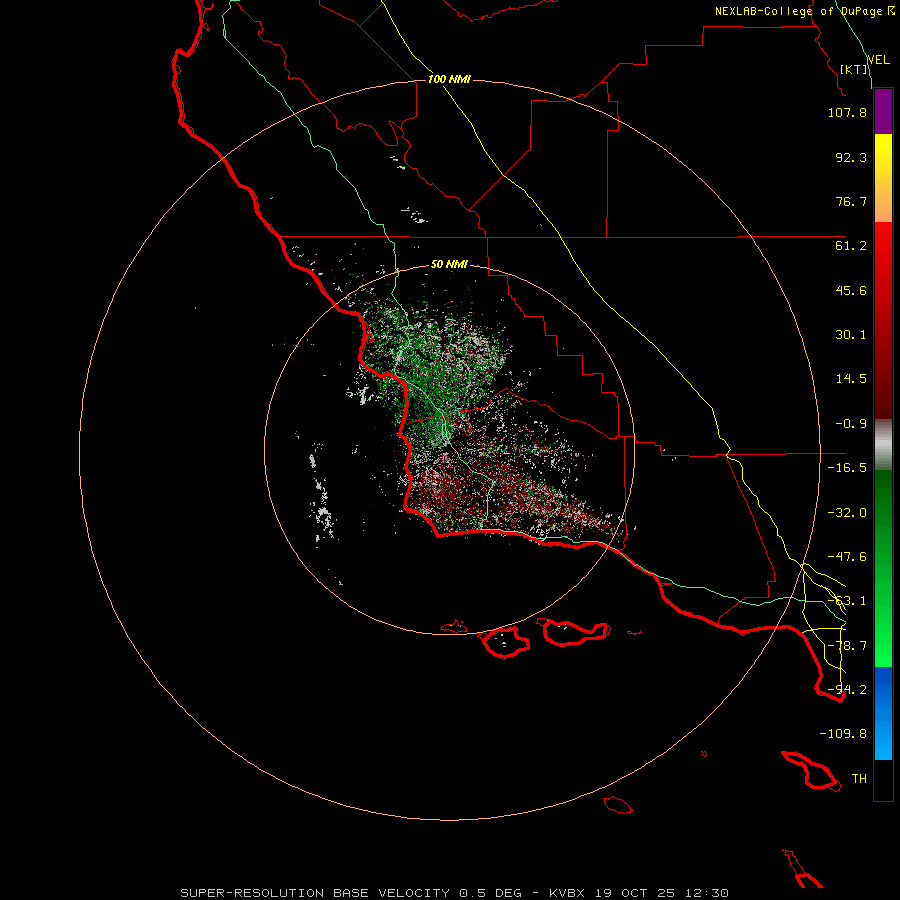Select the 14.5 velocity scale value
900x900 pixels.
point(851,379)
